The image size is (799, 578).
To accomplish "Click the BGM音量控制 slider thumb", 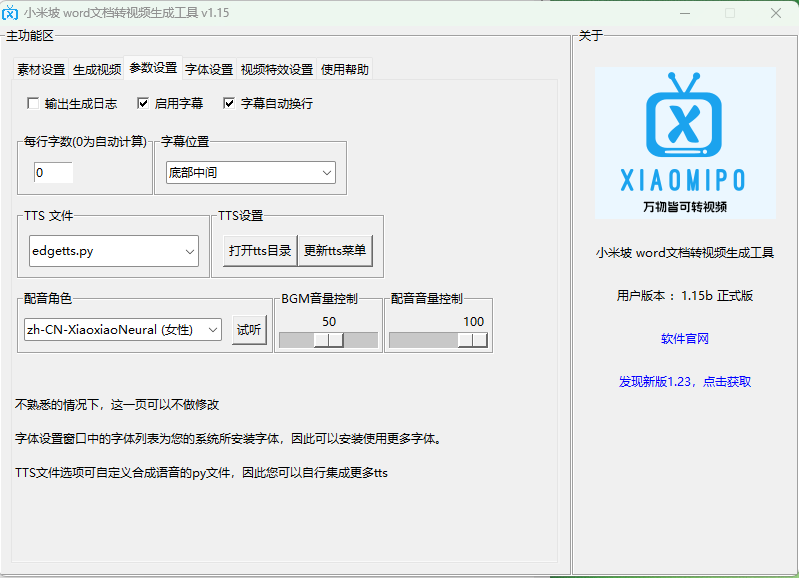I will point(329,340).
